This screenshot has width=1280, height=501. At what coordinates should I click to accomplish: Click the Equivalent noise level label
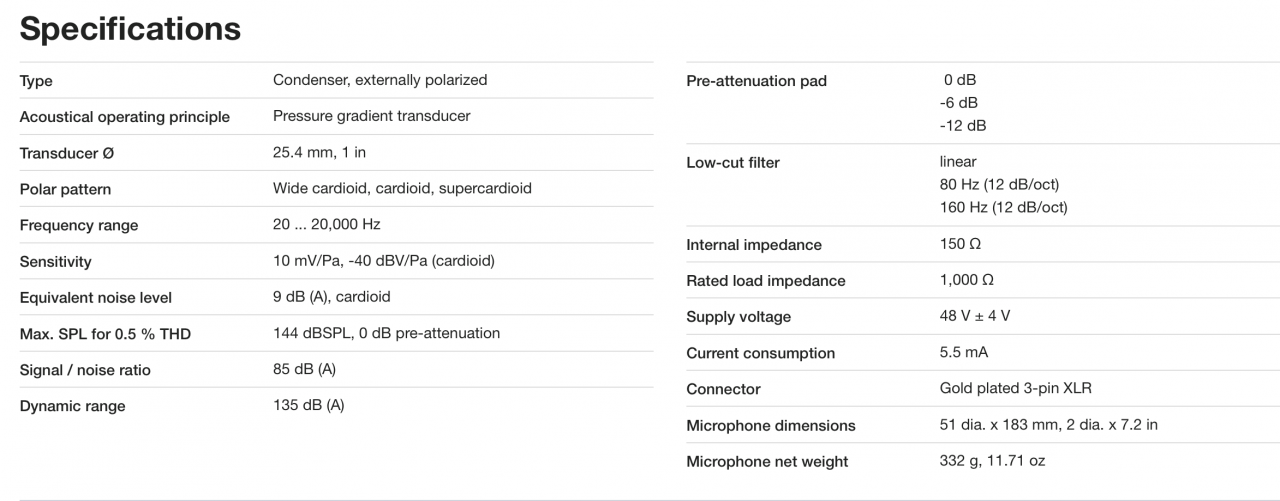click(95, 297)
